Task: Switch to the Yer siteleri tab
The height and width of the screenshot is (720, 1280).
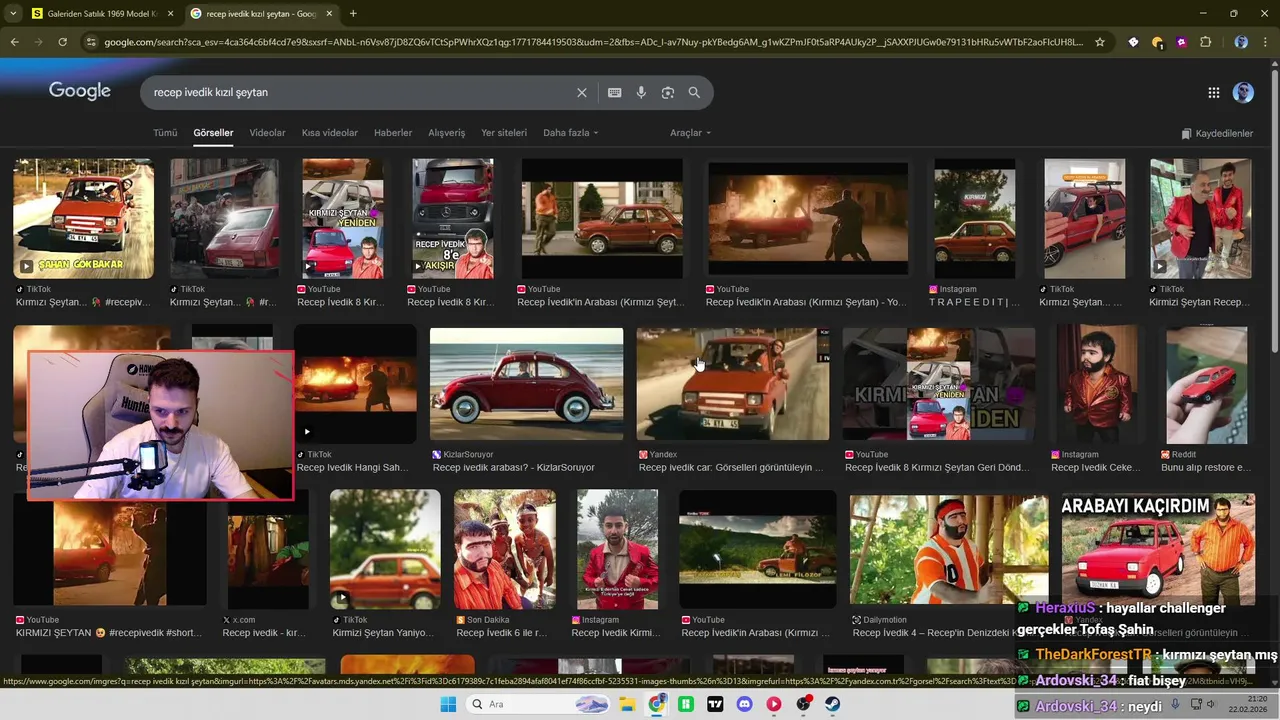Action: tap(504, 133)
